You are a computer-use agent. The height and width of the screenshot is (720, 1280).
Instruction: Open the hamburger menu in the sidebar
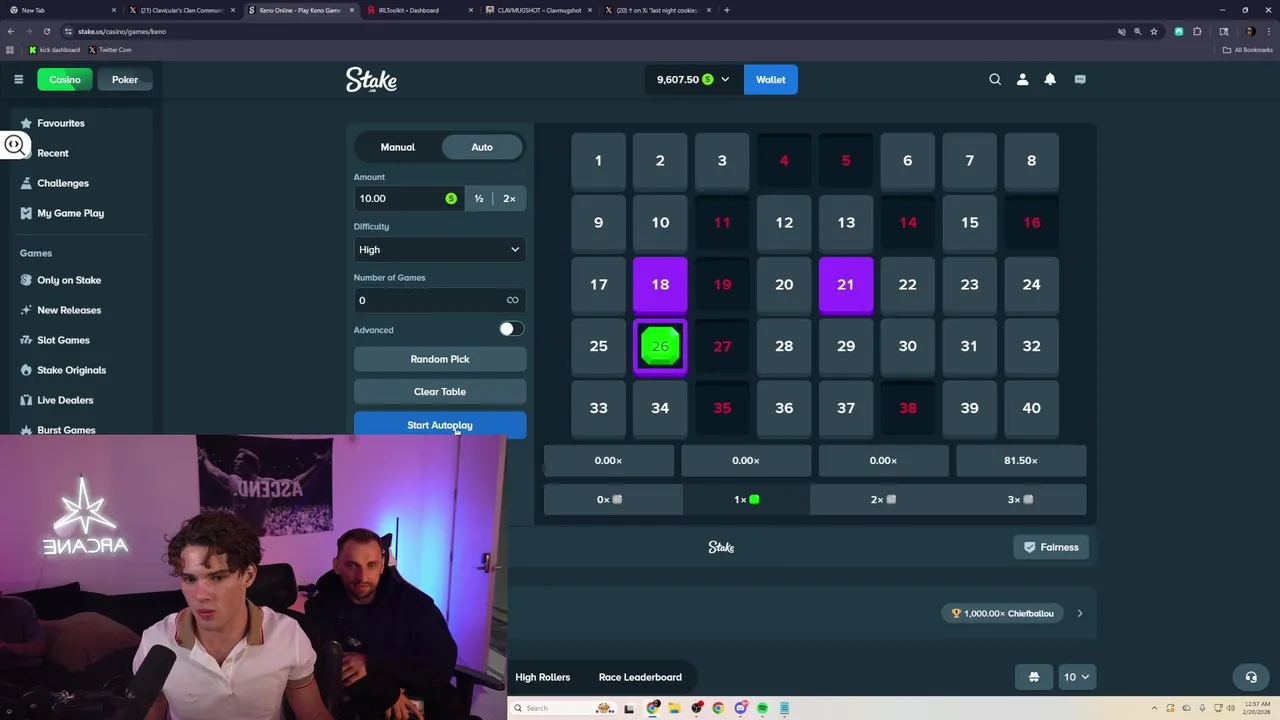(x=18, y=79)
